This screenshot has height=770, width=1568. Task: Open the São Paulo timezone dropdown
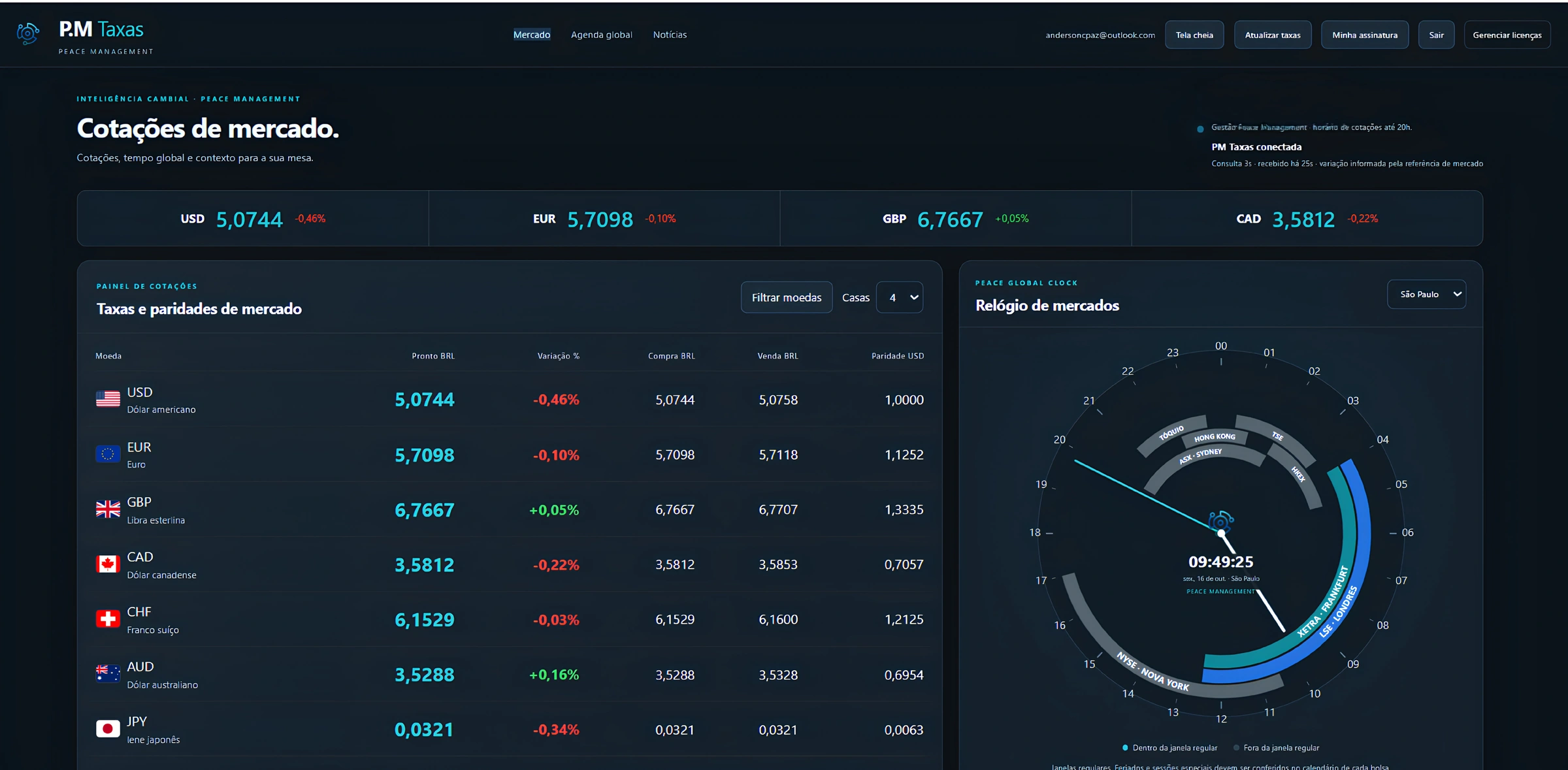pos(1427,295)
